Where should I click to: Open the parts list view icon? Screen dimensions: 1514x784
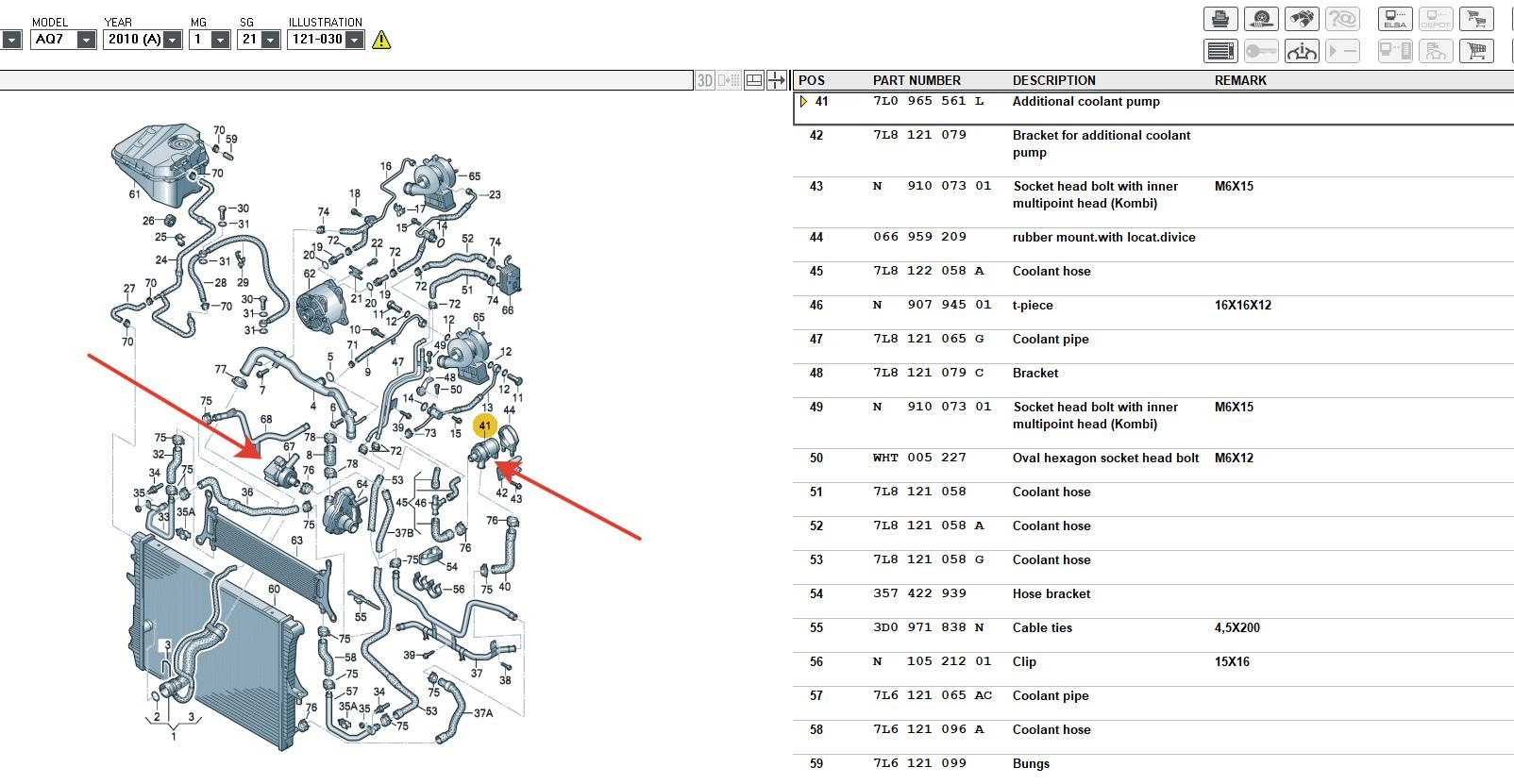pos(1220,51)
